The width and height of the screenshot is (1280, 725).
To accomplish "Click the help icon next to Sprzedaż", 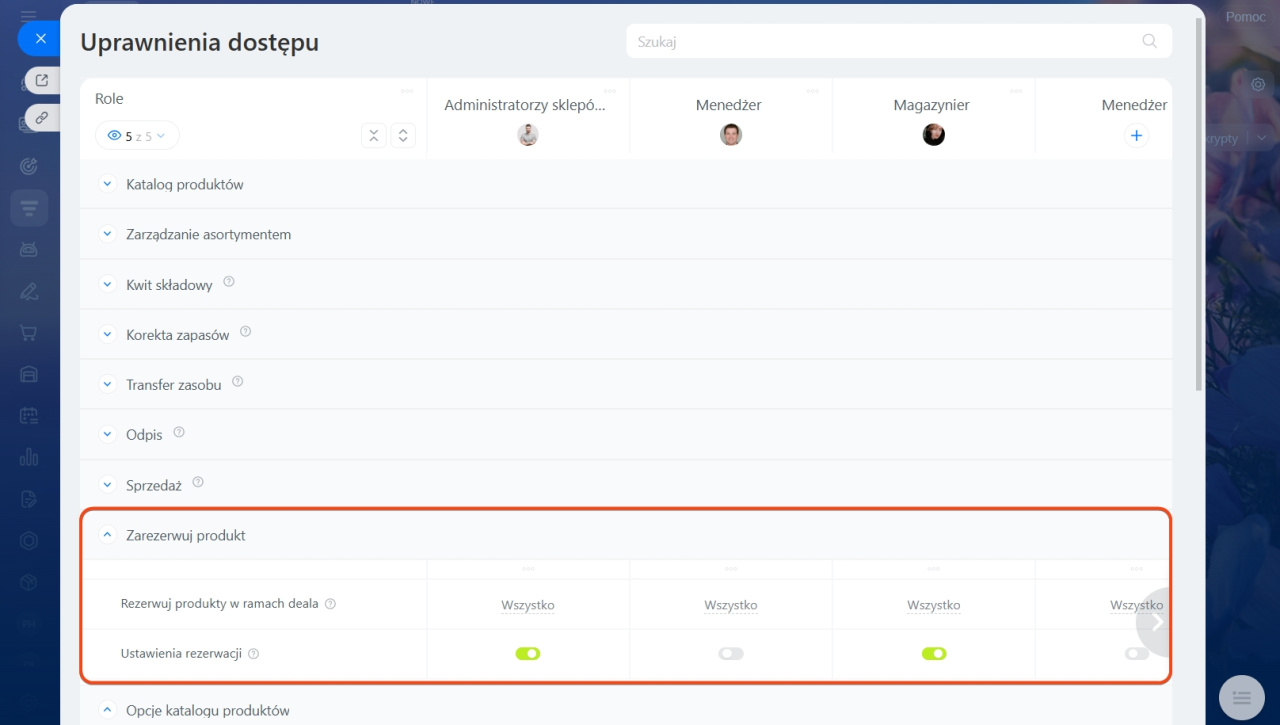I will click(x=198, y=483).
